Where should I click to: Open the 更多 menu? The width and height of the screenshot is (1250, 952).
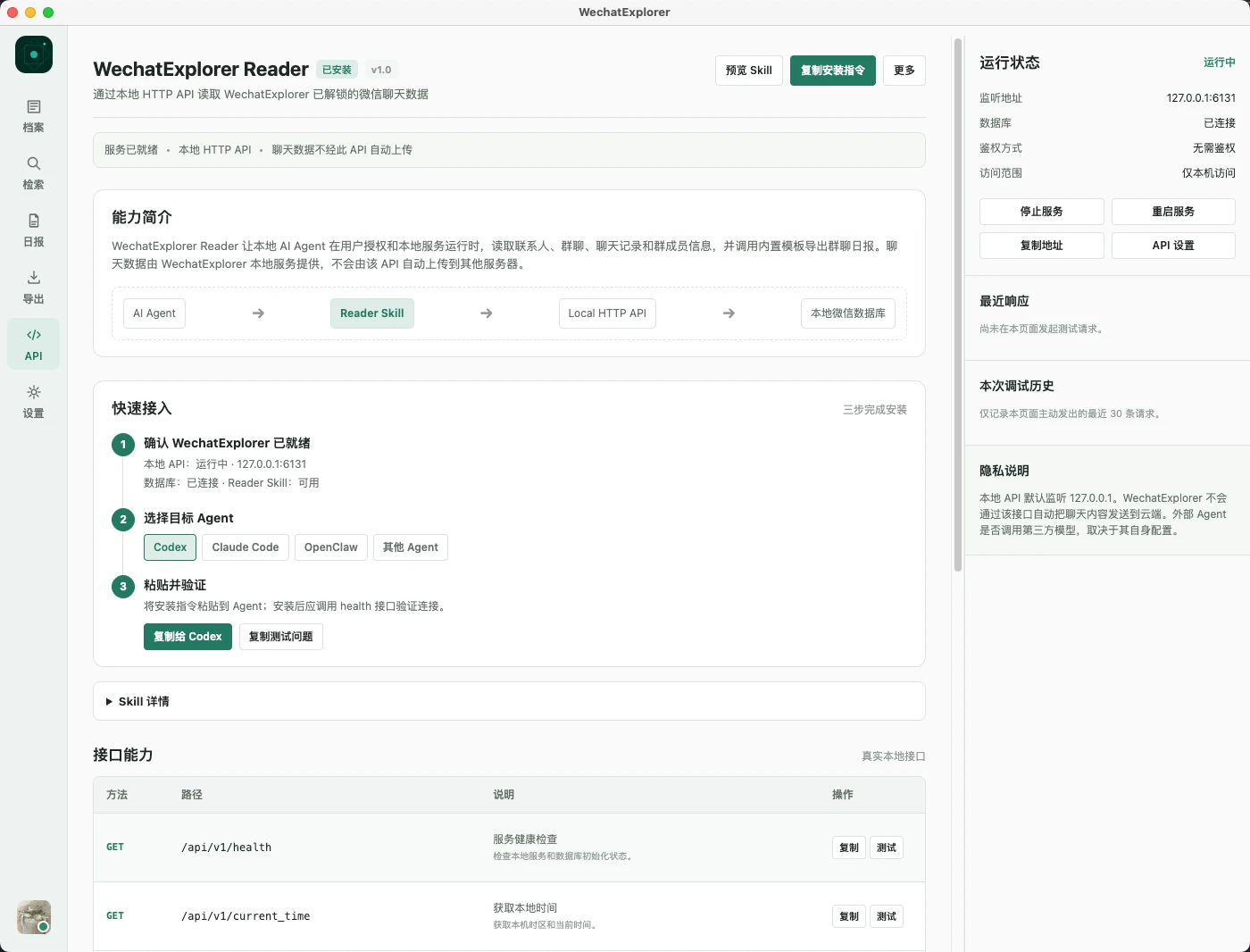tap(904, 71)
